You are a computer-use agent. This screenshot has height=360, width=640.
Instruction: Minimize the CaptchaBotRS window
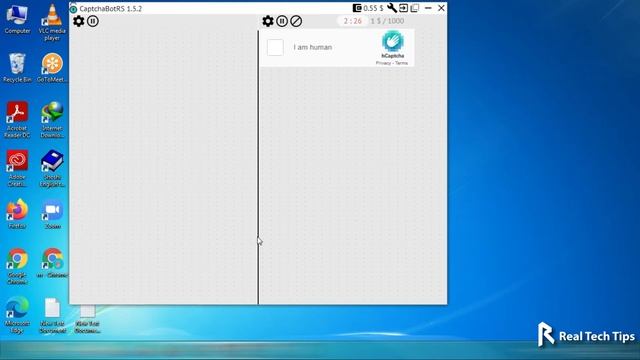point(428,8)
